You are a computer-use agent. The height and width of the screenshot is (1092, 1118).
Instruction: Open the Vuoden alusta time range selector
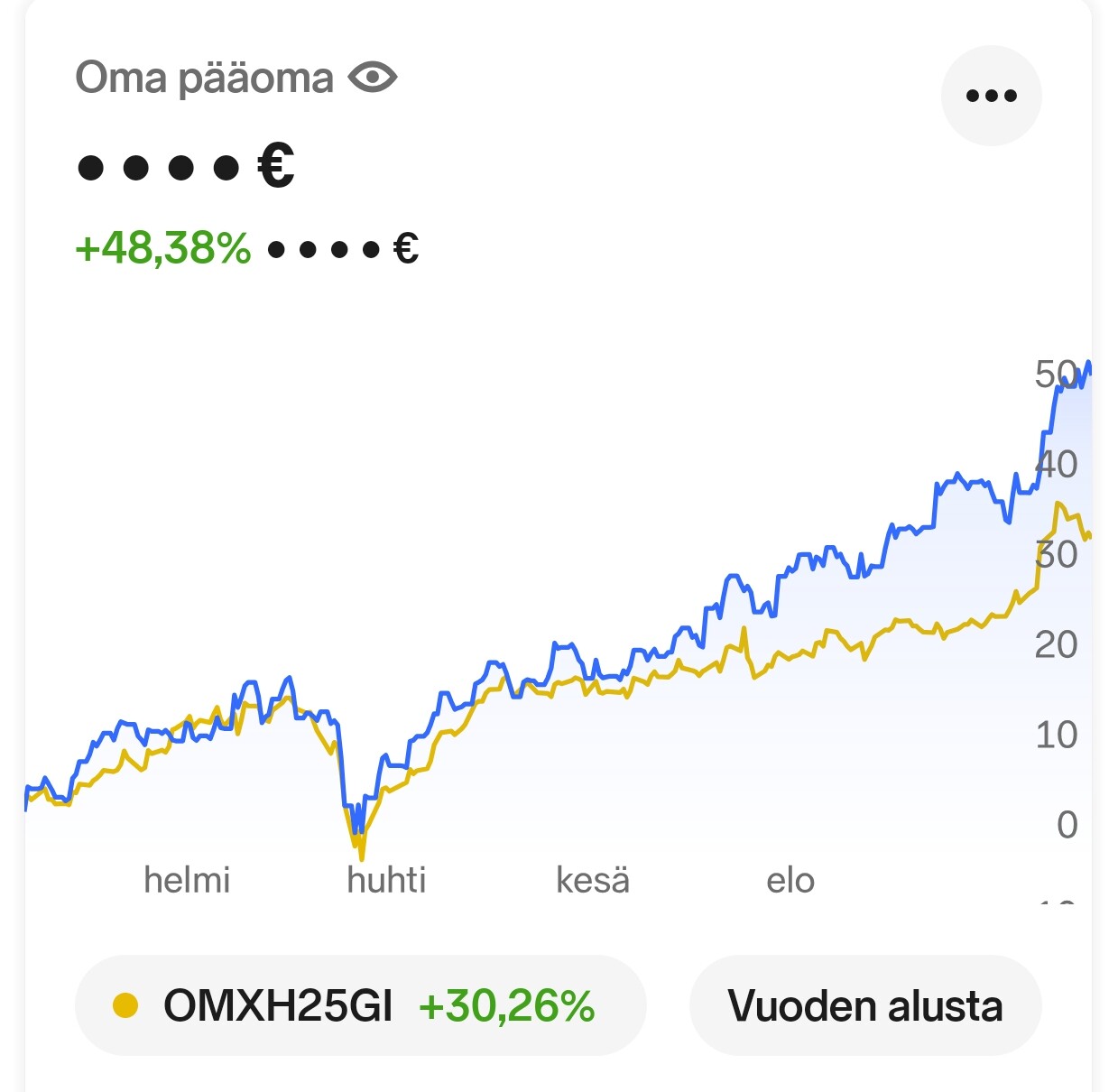click(x=864, y=1005)
